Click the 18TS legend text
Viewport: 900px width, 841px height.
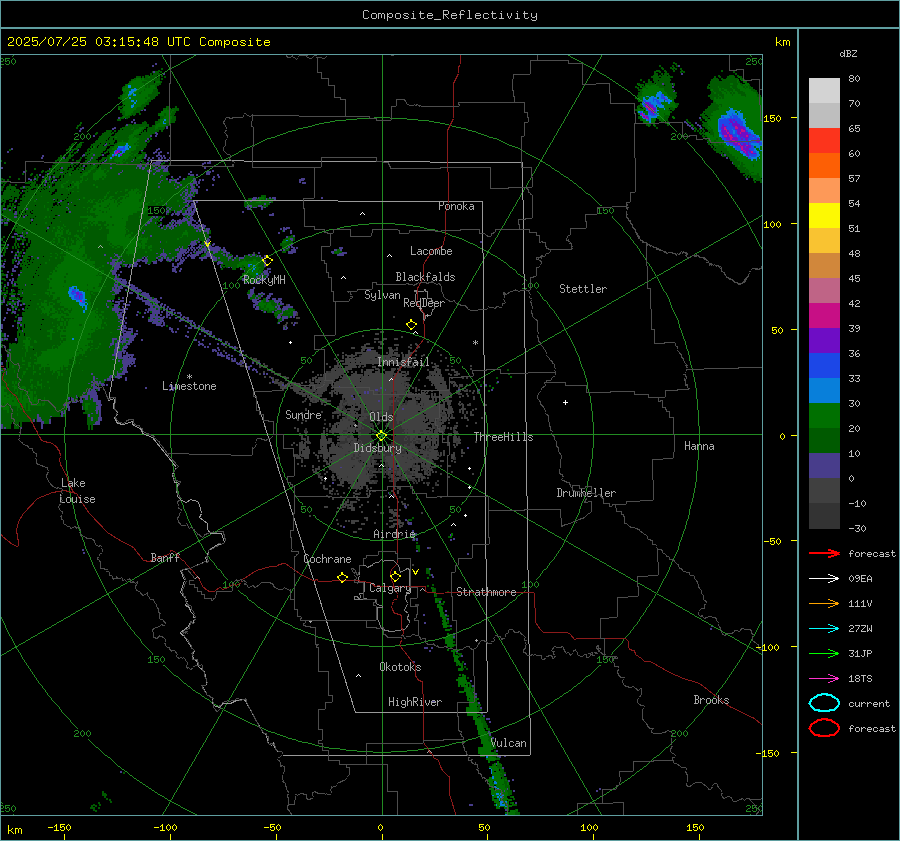point(860,679)
